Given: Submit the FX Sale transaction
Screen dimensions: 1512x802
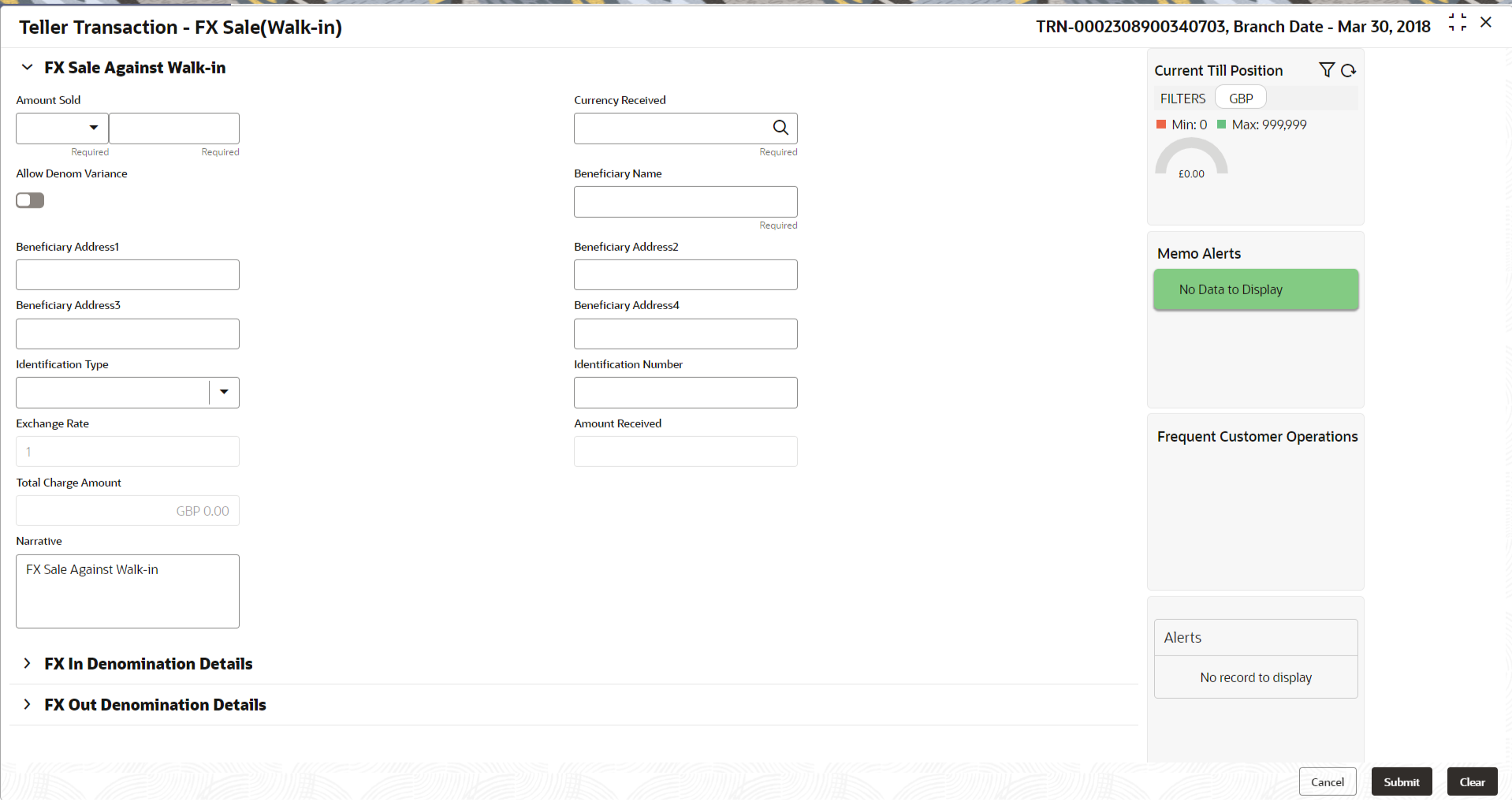Looking at the screenshot, I should (x=1402, y=781).
